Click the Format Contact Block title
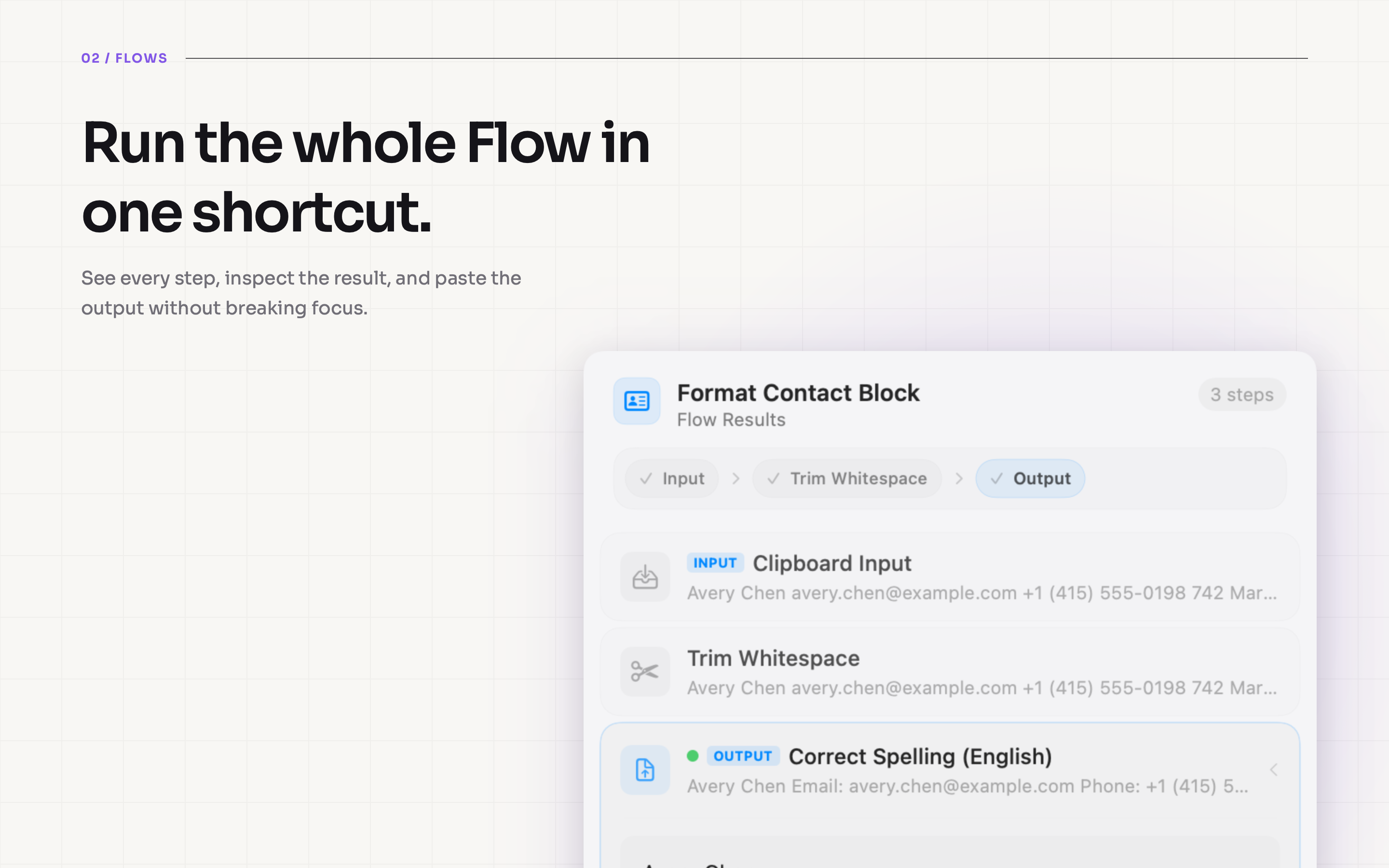This screenshot has width=1389, height=868. (x=798, y=393)
